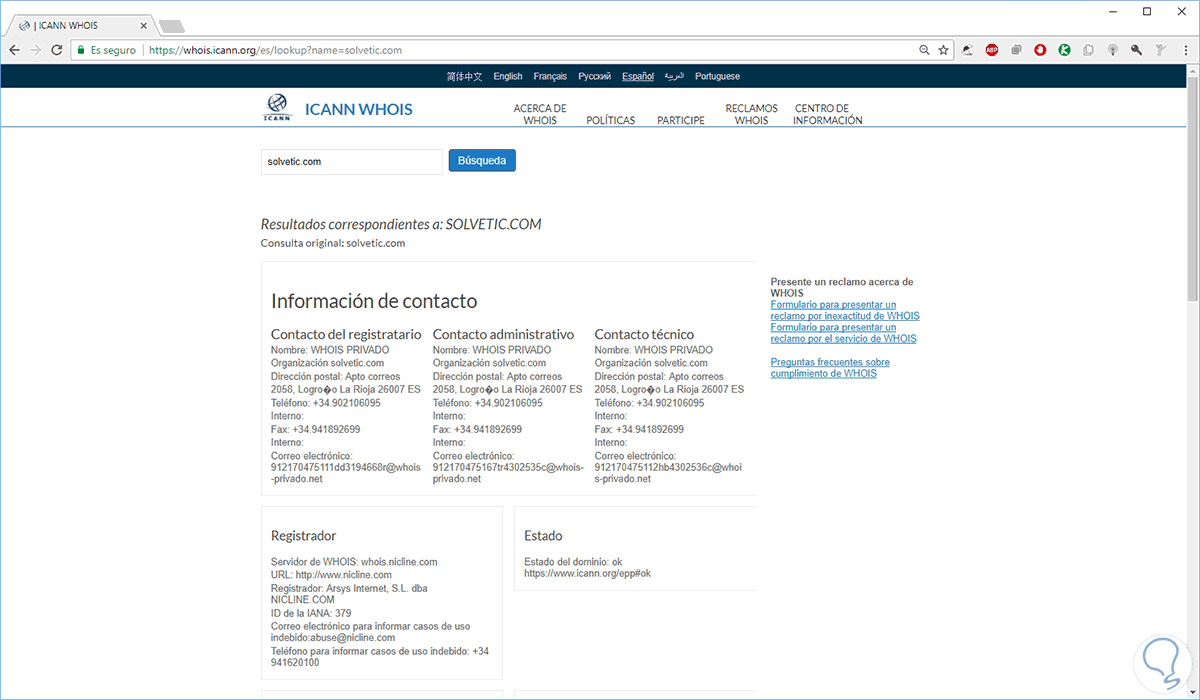Screen dimensions: 1200x700
Task: Open the CENTRO DE INFORMACIÓN menu
Action: pos(828,114)
